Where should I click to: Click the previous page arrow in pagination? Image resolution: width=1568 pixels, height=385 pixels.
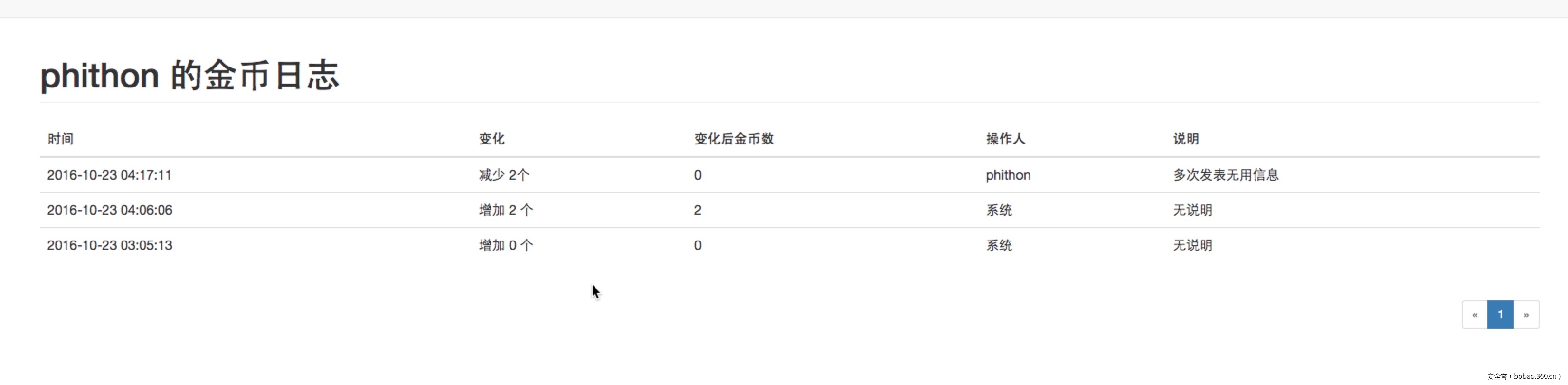1474,314
